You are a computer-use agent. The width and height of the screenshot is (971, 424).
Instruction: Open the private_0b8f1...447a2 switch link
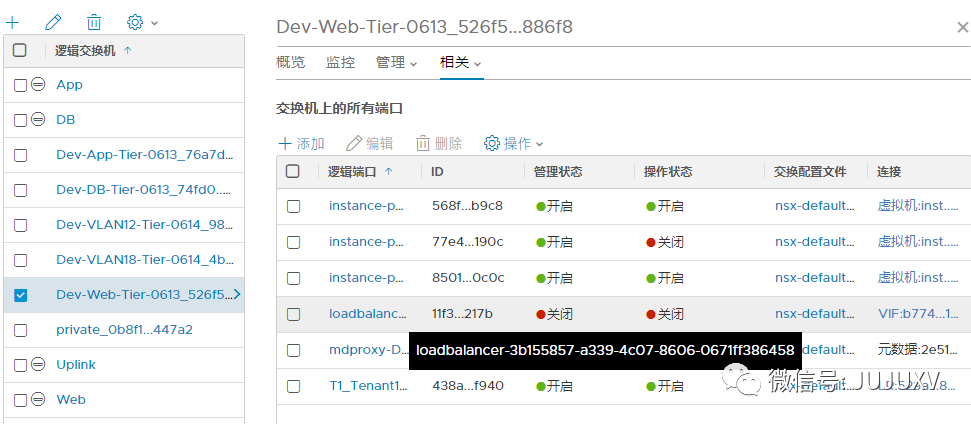124,329
